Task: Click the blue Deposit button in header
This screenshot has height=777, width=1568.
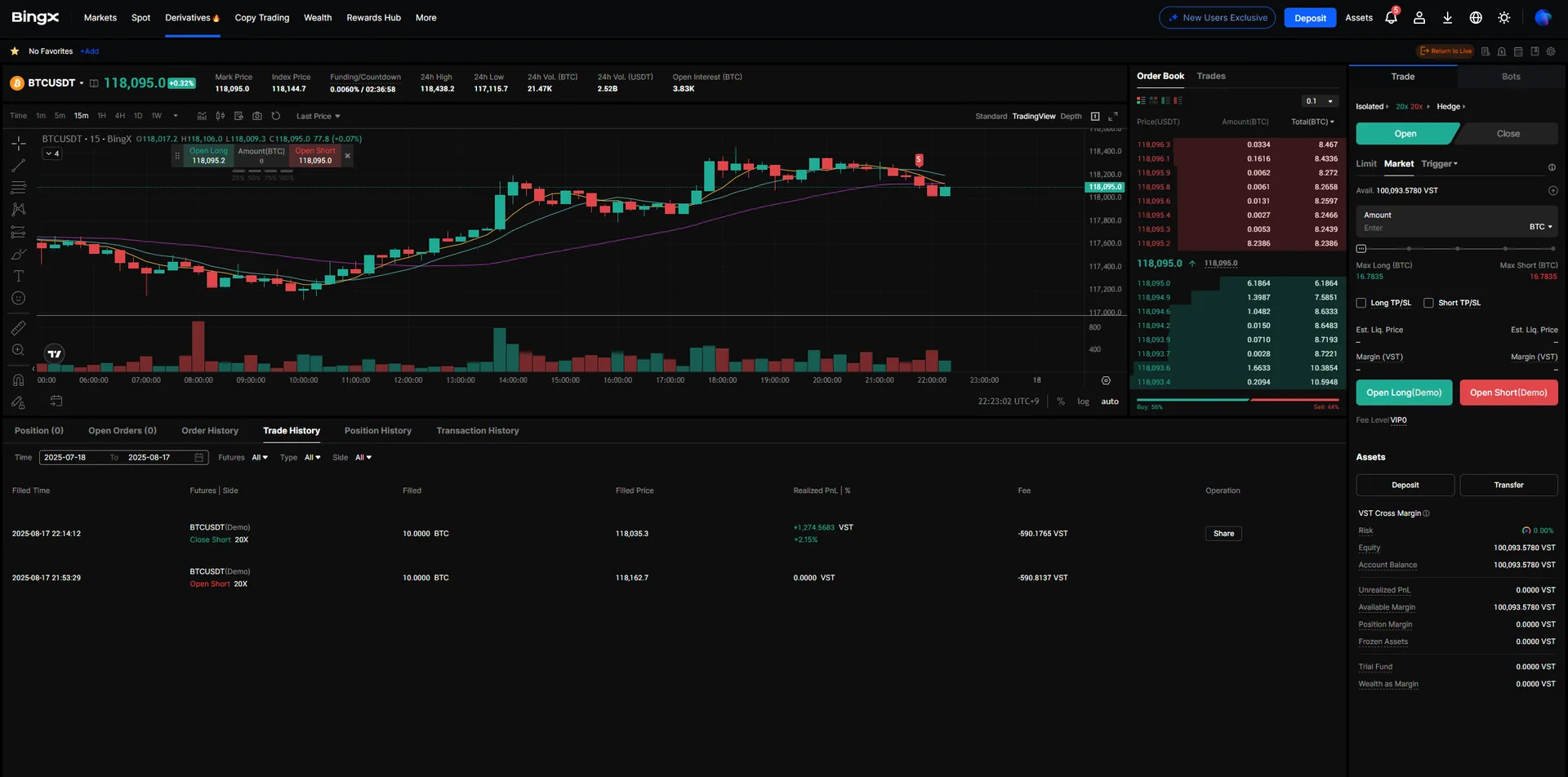Action: pyautogui.click(x=1310, y=18)
